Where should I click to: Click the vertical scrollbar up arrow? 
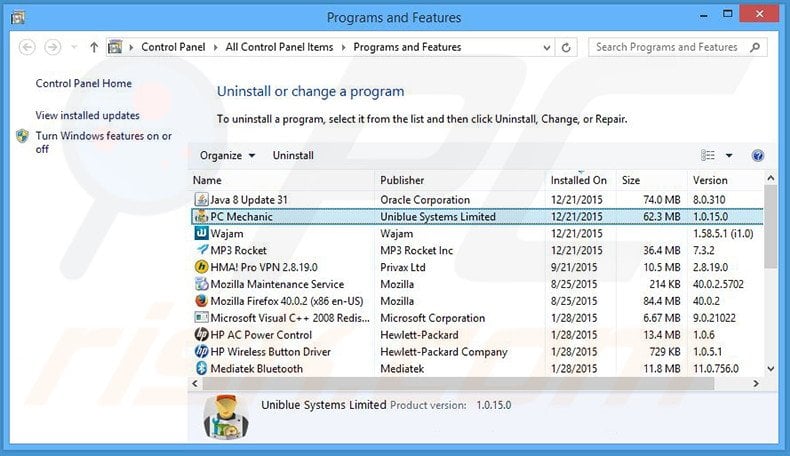coord(771,178)
